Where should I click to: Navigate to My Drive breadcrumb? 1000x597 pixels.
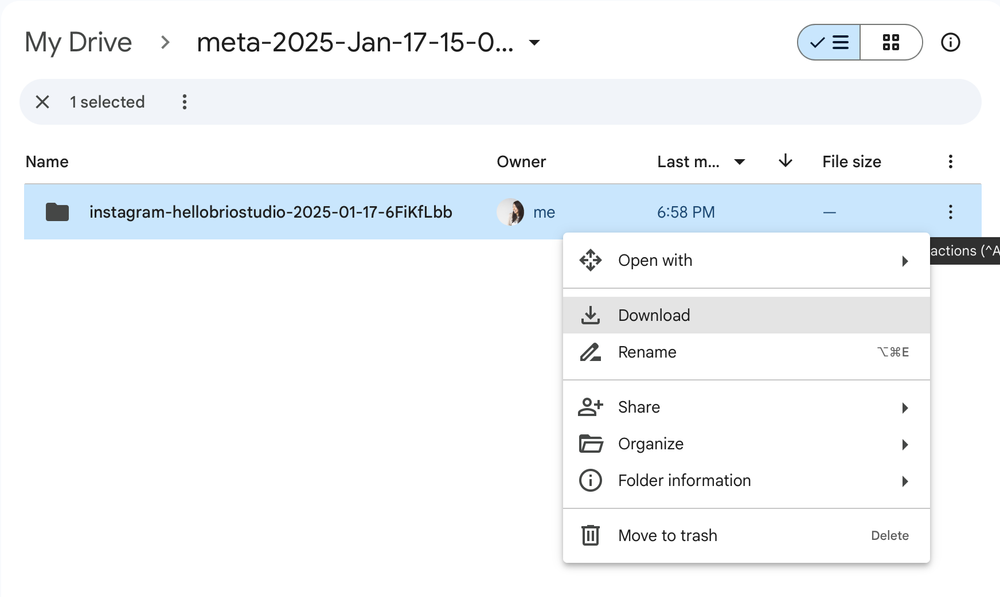pos(78,43)
